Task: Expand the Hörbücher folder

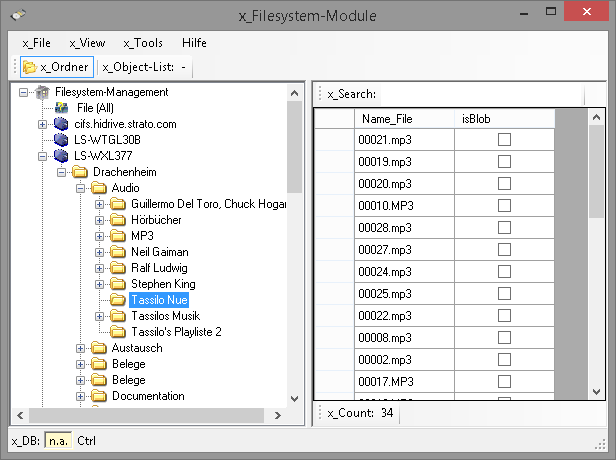Action: 99,220
